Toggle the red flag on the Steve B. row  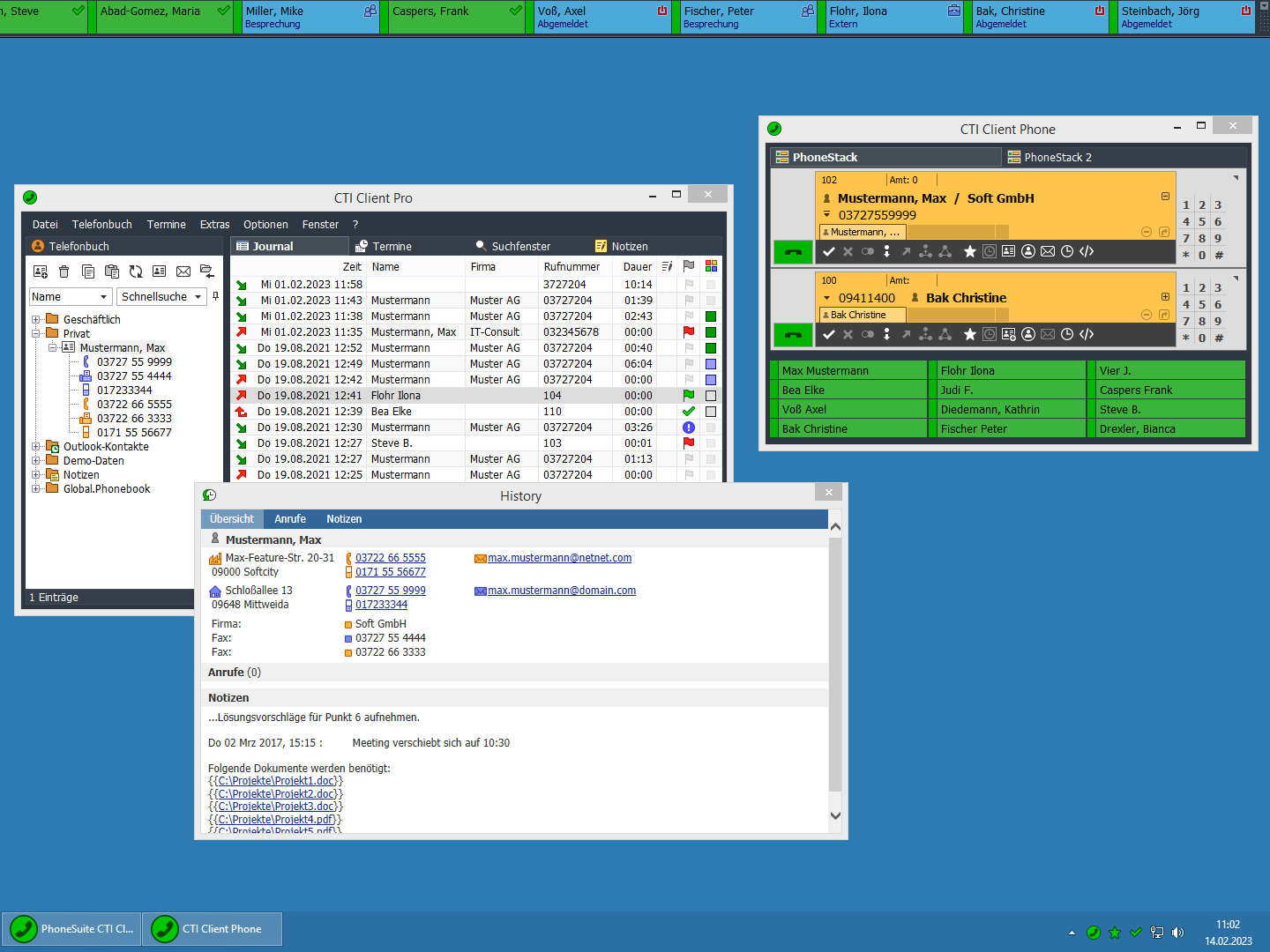tap(689, 443)
